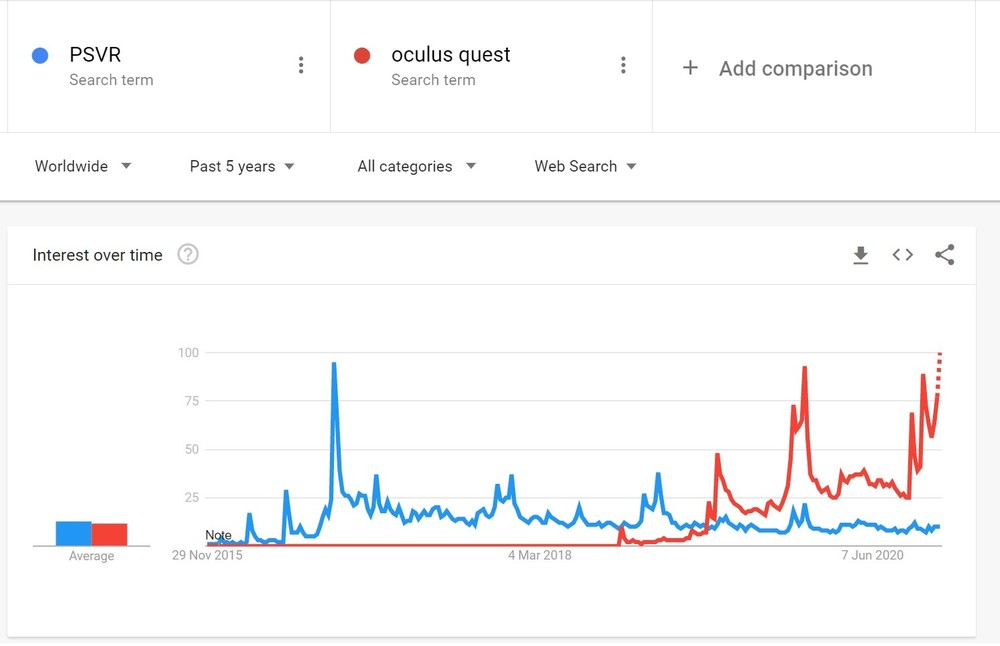1000x646 pixels.
Task: Expand the Worldwide region dropdown
Action: click(x=83, y=166)
